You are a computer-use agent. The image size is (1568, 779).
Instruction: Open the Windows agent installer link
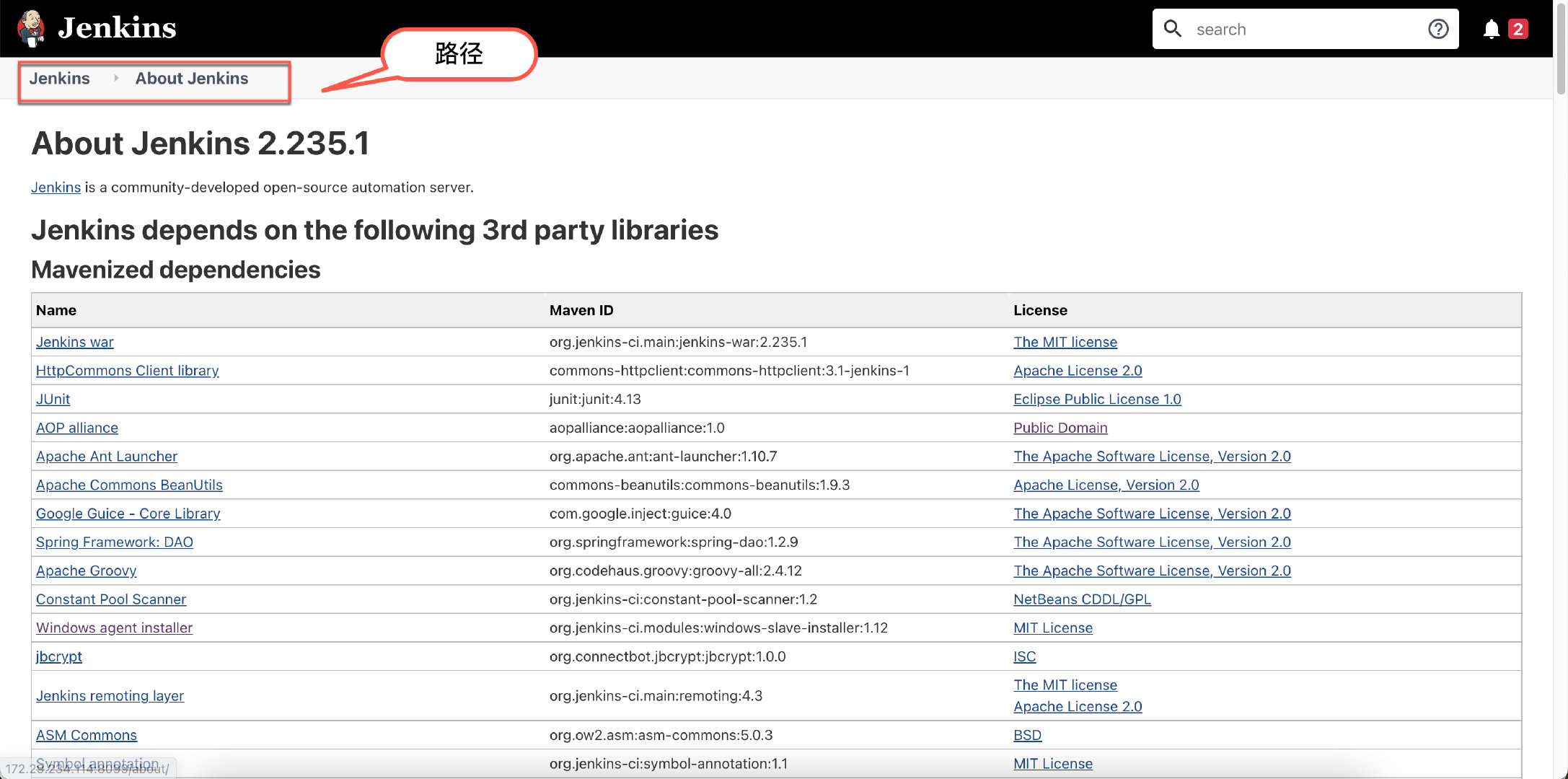pos(114,628)
